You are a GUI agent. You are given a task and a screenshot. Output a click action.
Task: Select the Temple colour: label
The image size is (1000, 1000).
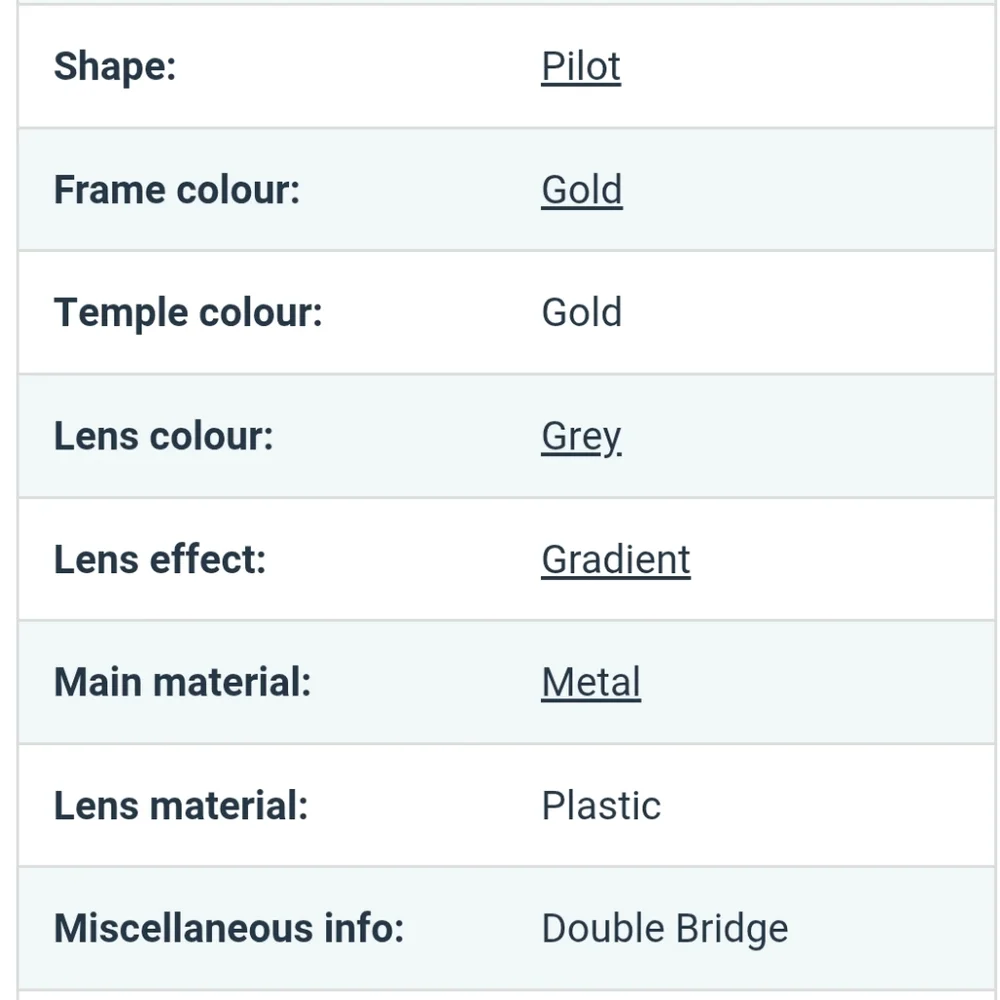(x=188, y=313)
